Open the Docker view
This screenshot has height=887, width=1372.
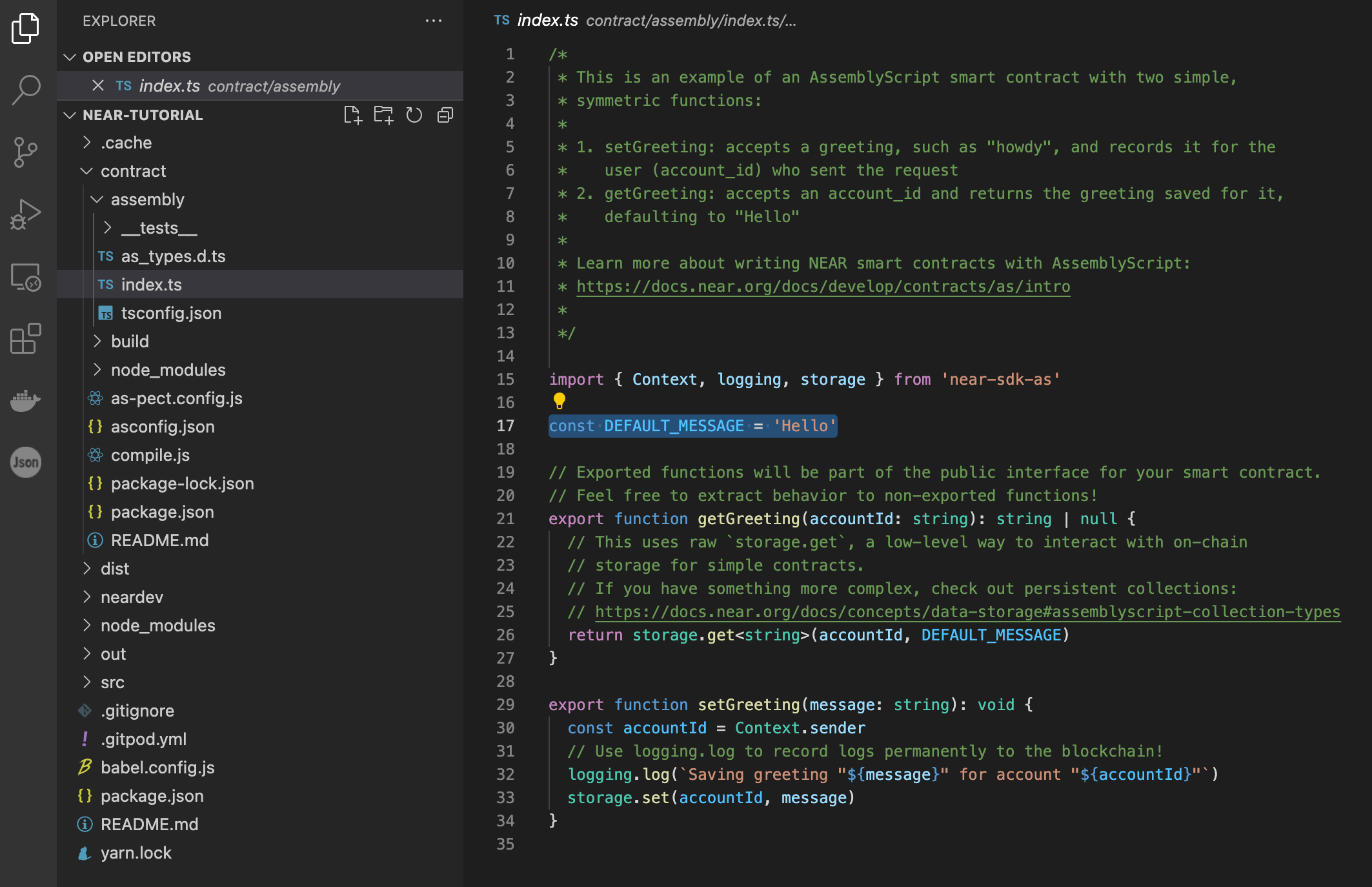pyautogui.click(x=26, y=400)
